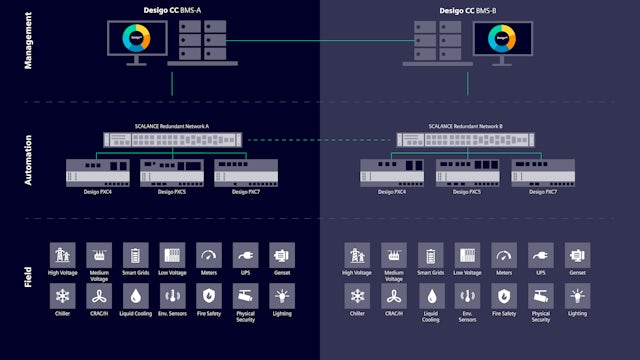Click the BMS-A Medium Voltage icon
This screenshot has width=640, height=360.
pyautogui.click(x=99, y=255)
